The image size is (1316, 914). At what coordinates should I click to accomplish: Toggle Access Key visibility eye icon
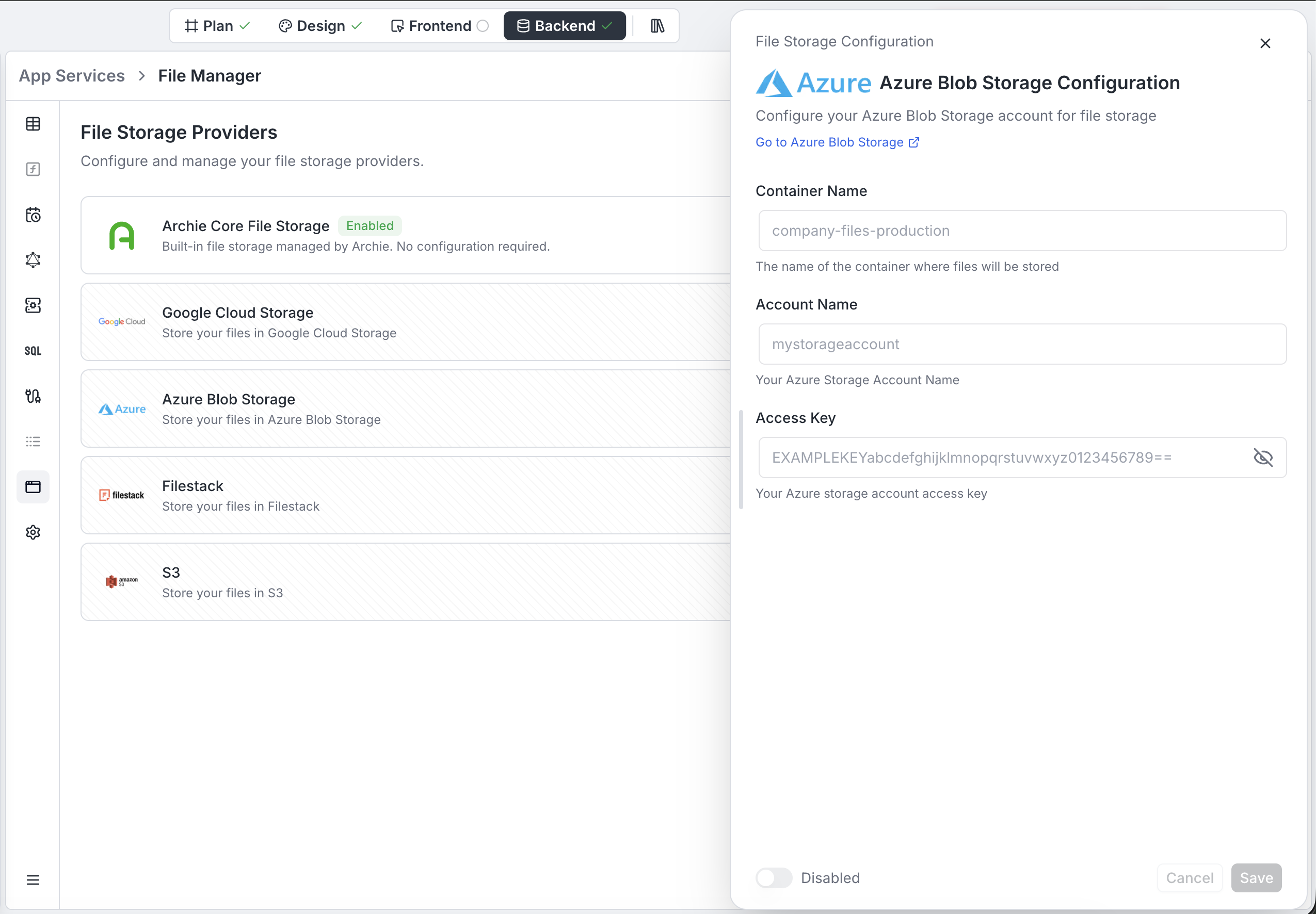pos(1263,458)
